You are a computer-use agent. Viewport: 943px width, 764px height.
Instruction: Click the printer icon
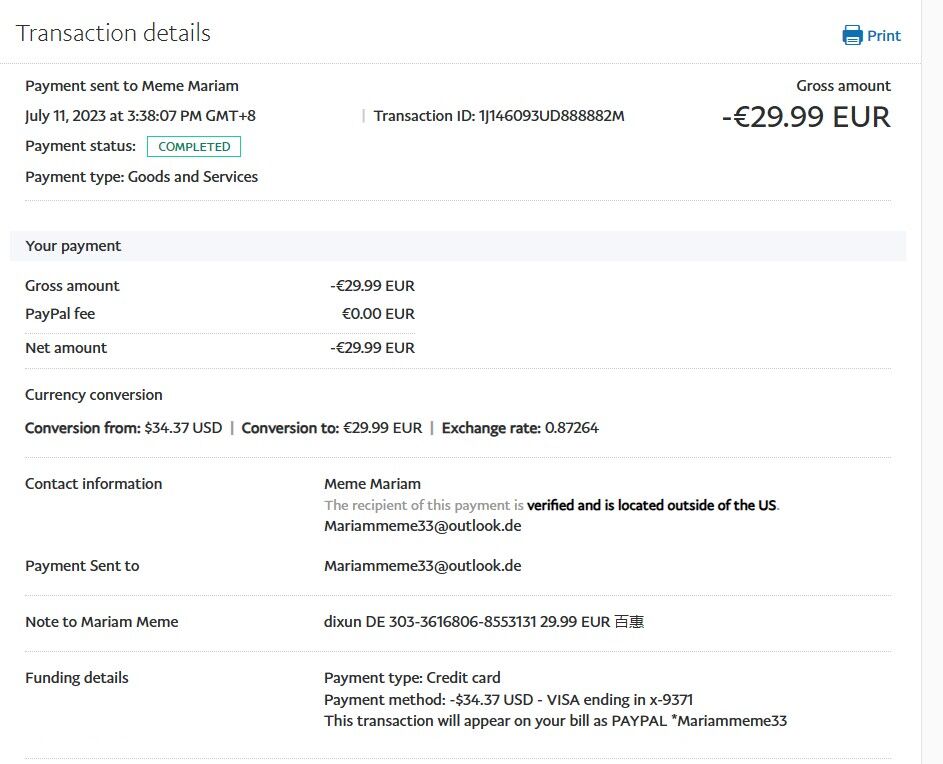tap(852, 36)
